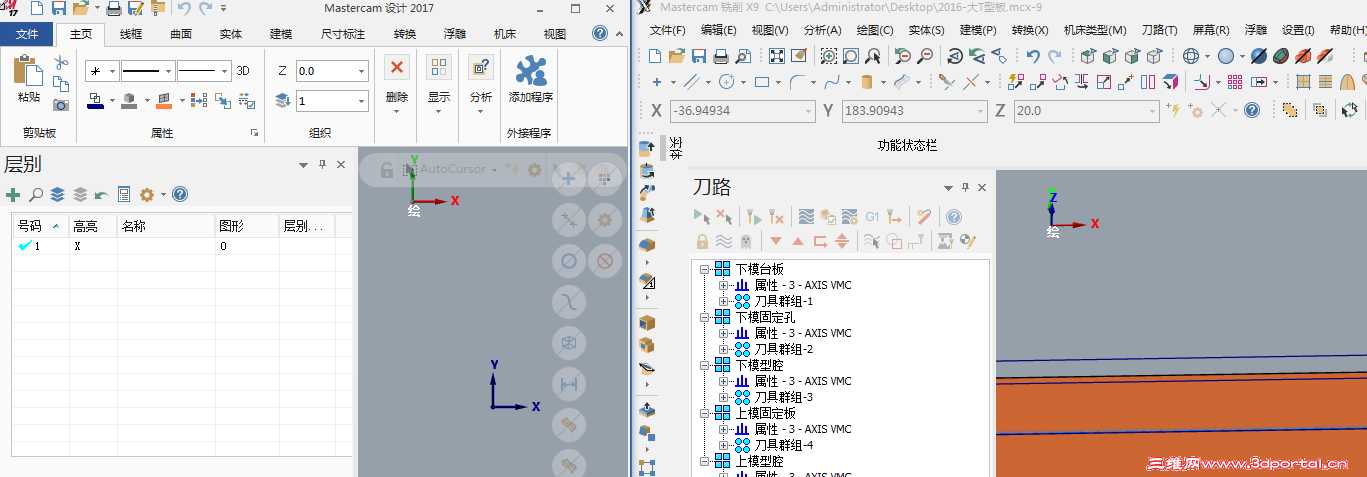Open the X coordinate dropdown in X9
Image resolution: width=1367 pixels, height=477 pixels.
810,111
